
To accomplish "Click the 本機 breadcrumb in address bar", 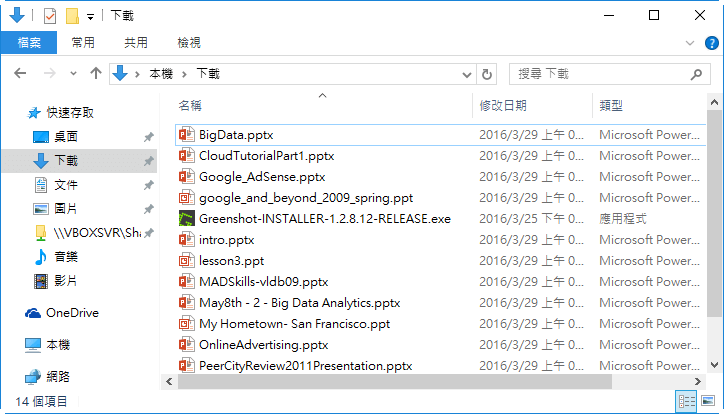I will [161, 74].
